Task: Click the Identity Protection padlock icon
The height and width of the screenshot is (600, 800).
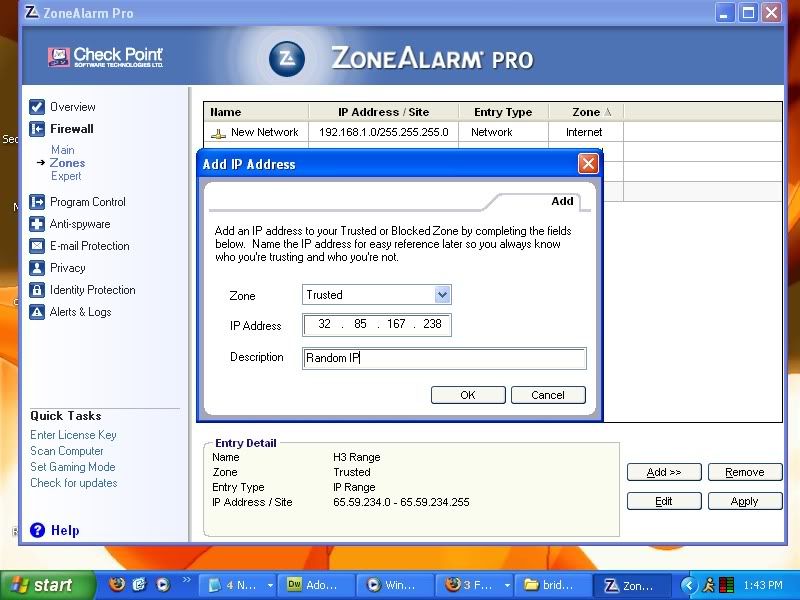Action: [x=37, y=290]
